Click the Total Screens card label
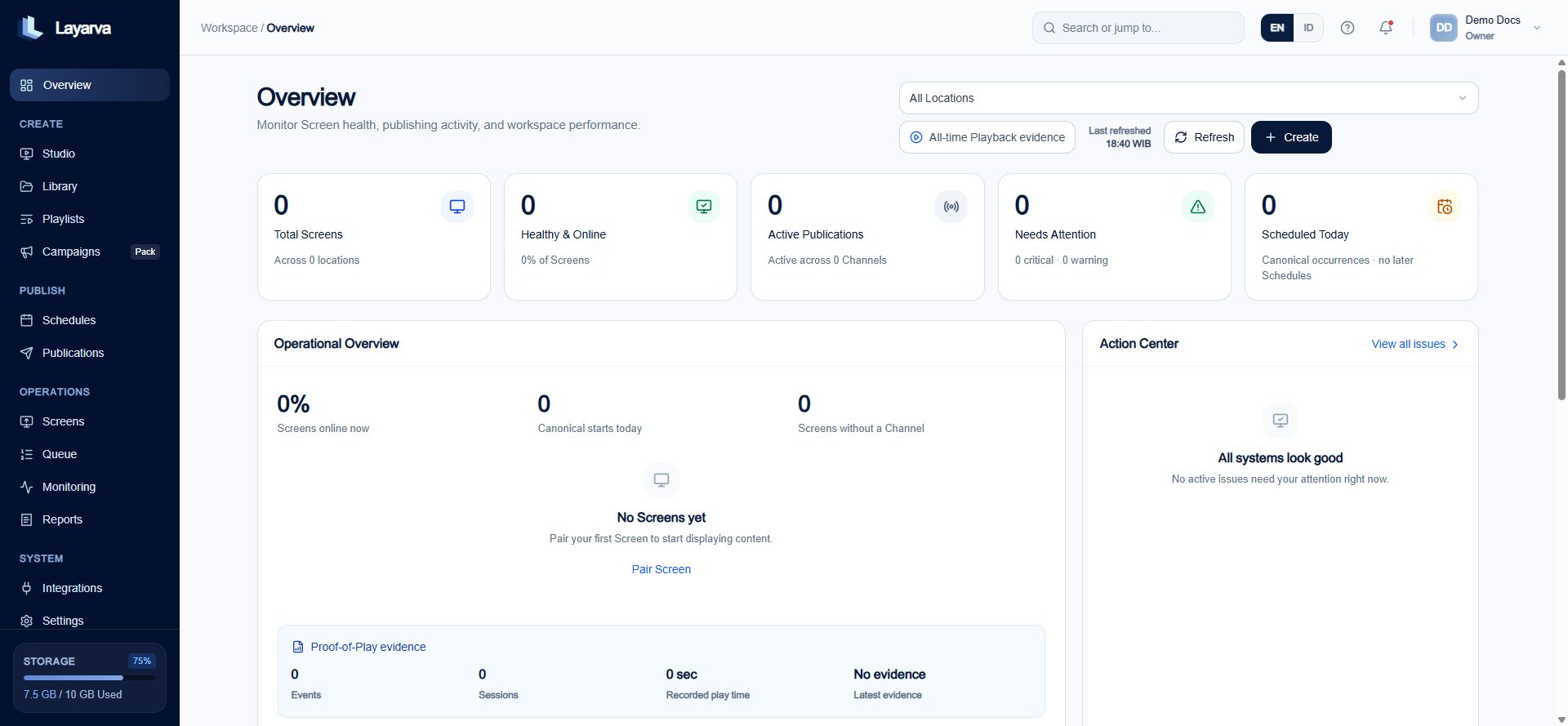 coord(309,234)
